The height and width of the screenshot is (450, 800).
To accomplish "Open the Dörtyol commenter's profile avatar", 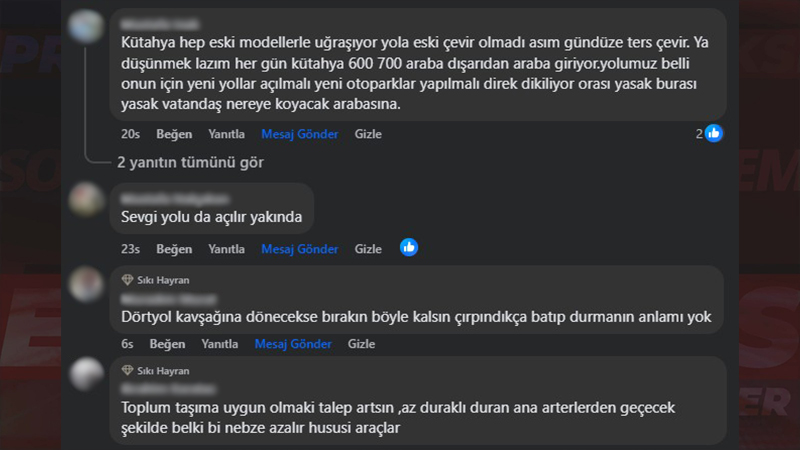I will (88, 283).
